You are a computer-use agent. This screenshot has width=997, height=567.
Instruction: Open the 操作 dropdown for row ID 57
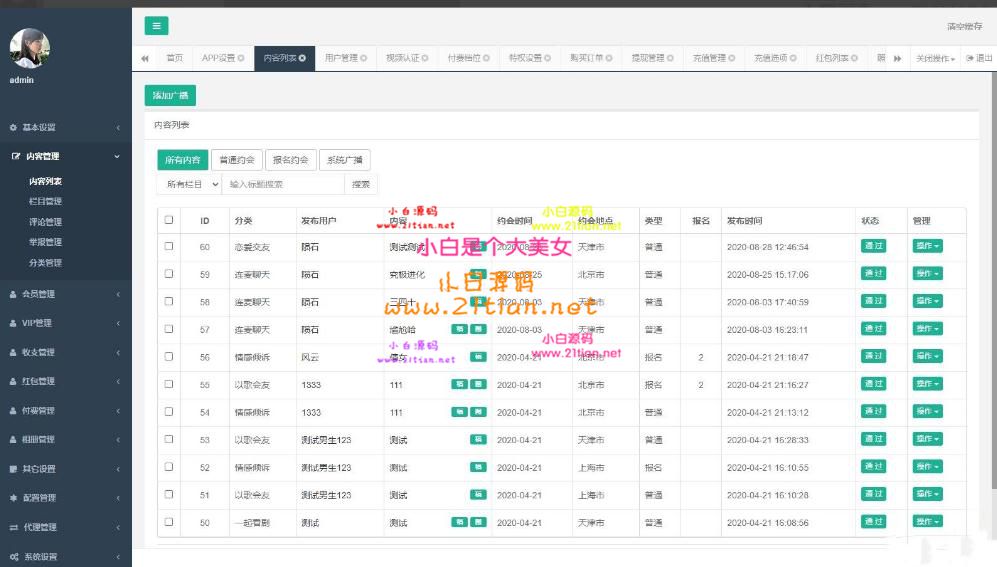(928, 329)
